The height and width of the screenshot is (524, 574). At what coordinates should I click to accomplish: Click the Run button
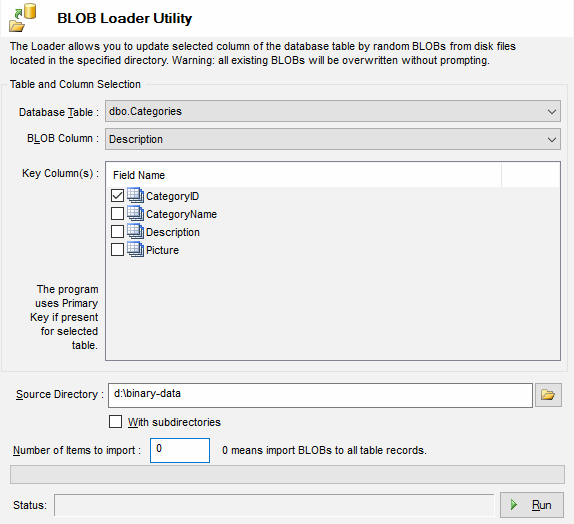tap(532, 505)
